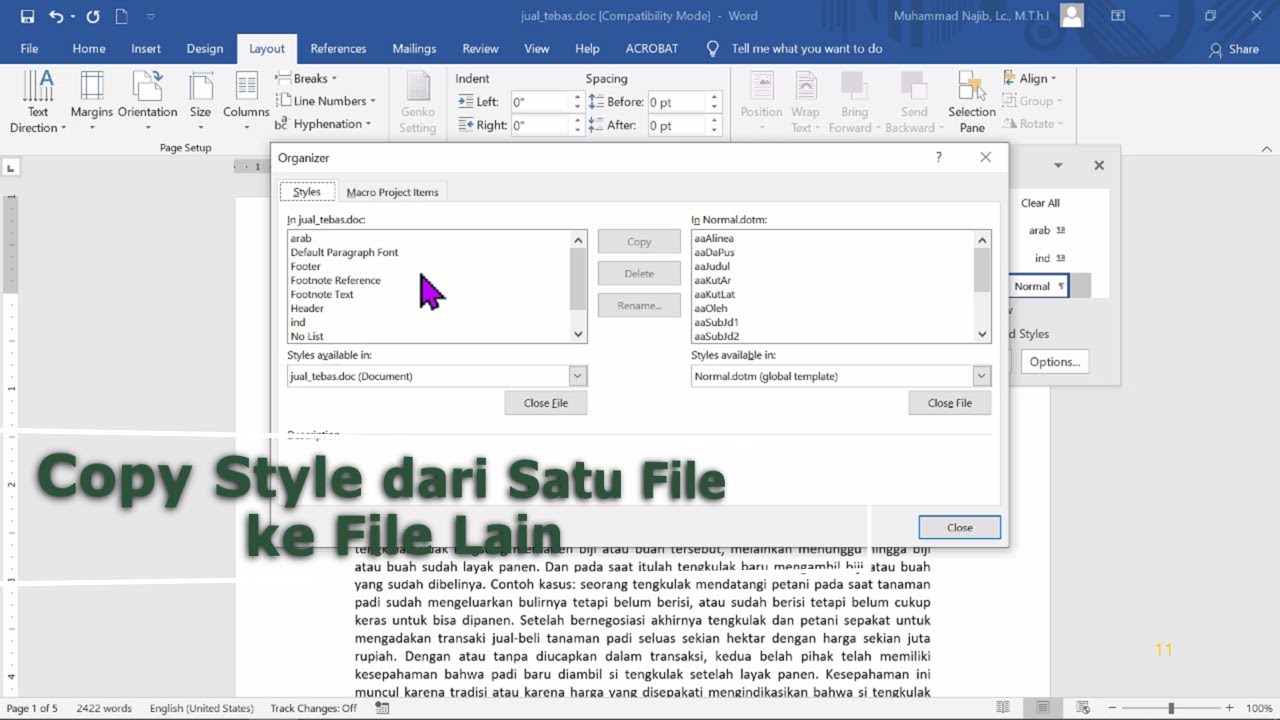
Task: Open the Margins icon menu
Action: [92, 96]
